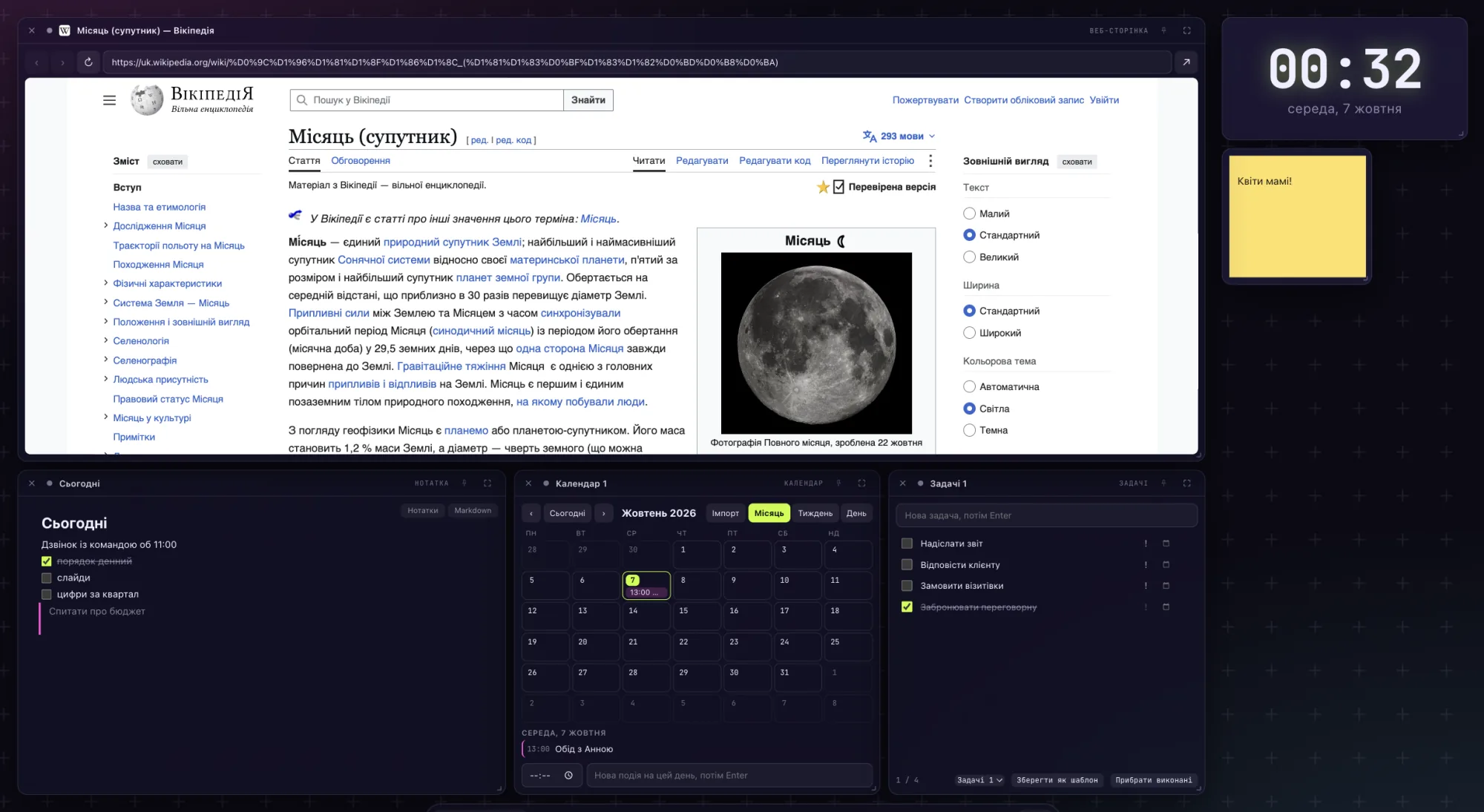This screenshot has height=812, width=1484.
Task: Select Широкий width radio option
Action: click(969, 333)
